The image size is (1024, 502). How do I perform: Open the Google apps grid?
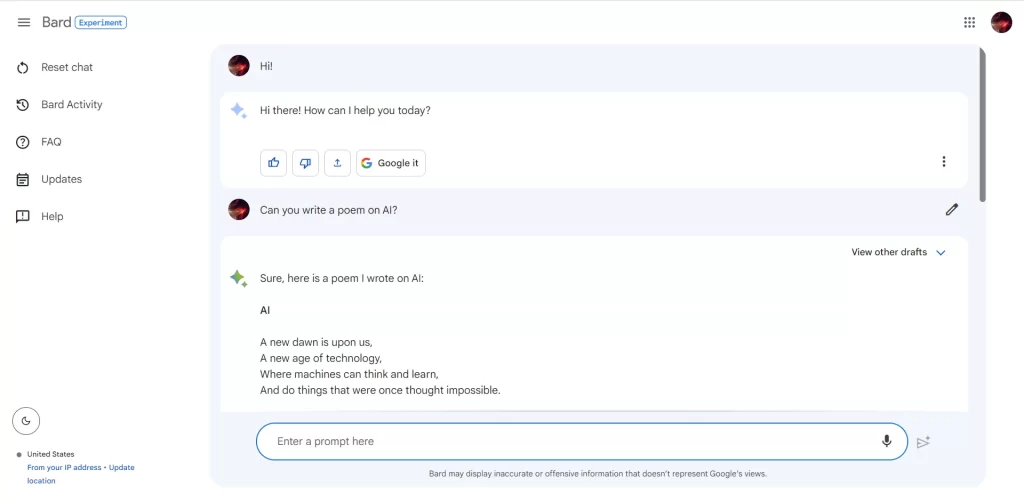coord(969,22)
